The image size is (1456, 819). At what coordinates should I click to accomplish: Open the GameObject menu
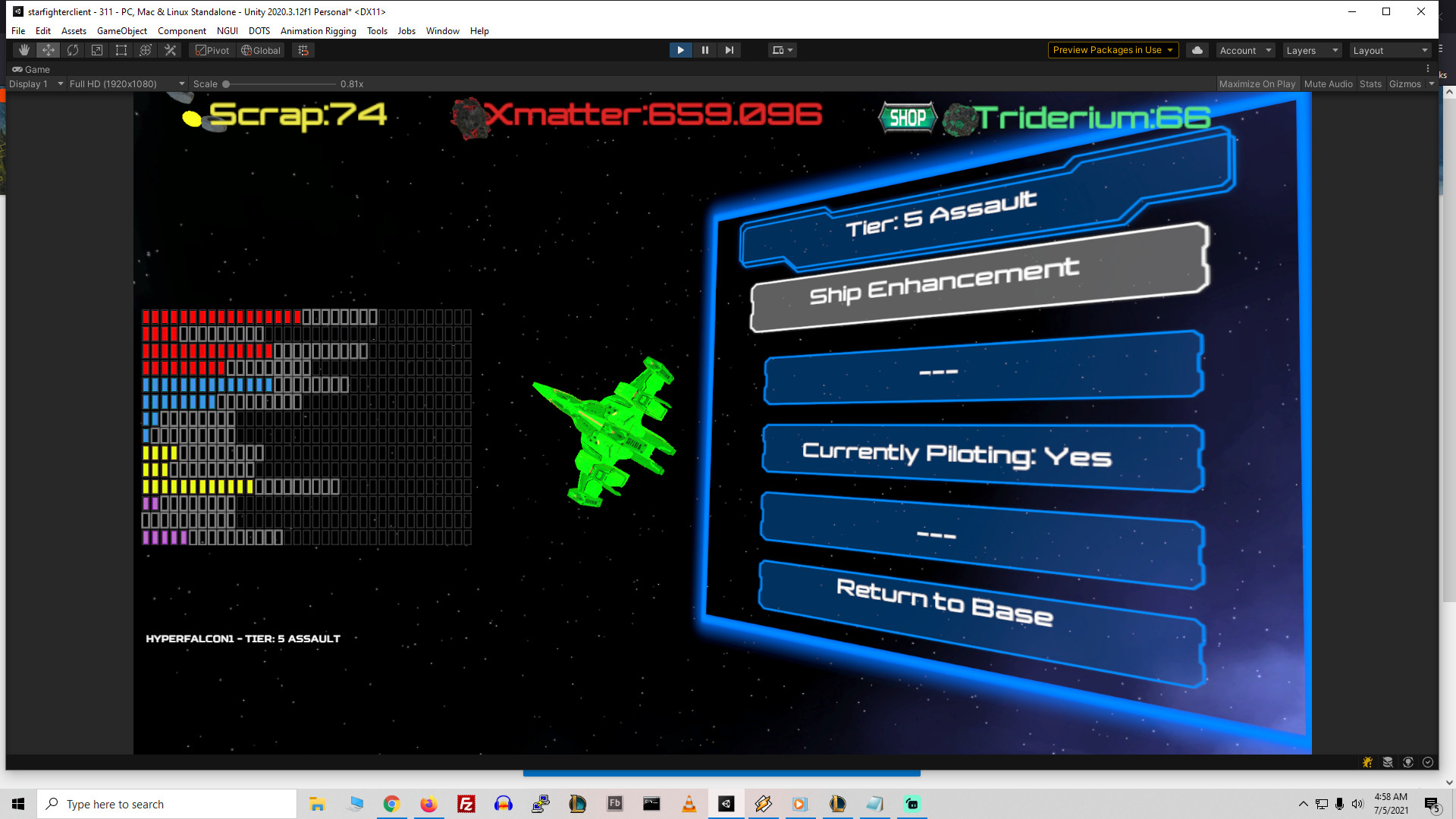pos(121,31)
